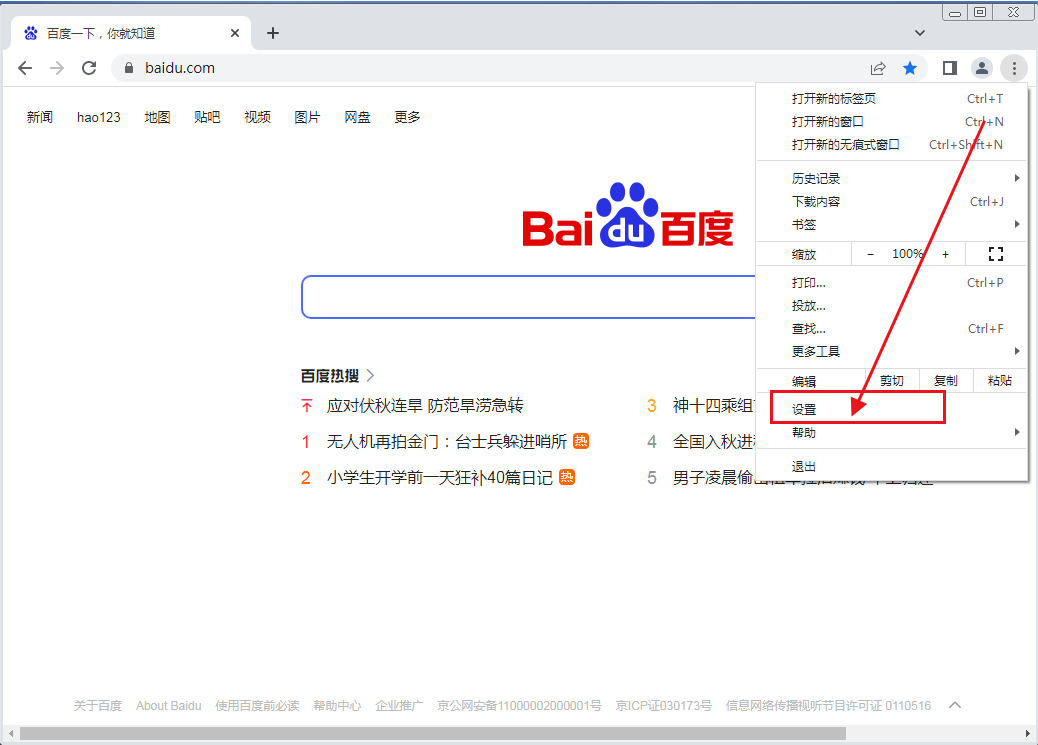Click the share icon in the toolbar

[x=877, y=68]
